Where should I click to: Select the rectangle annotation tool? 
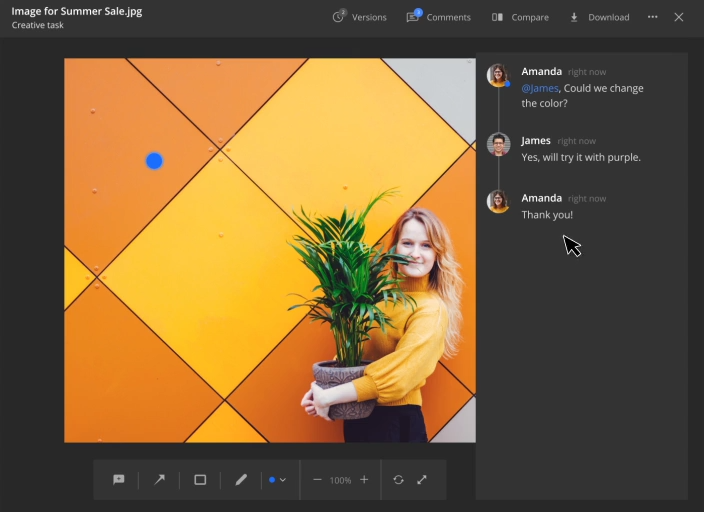[x=200, y=480]
